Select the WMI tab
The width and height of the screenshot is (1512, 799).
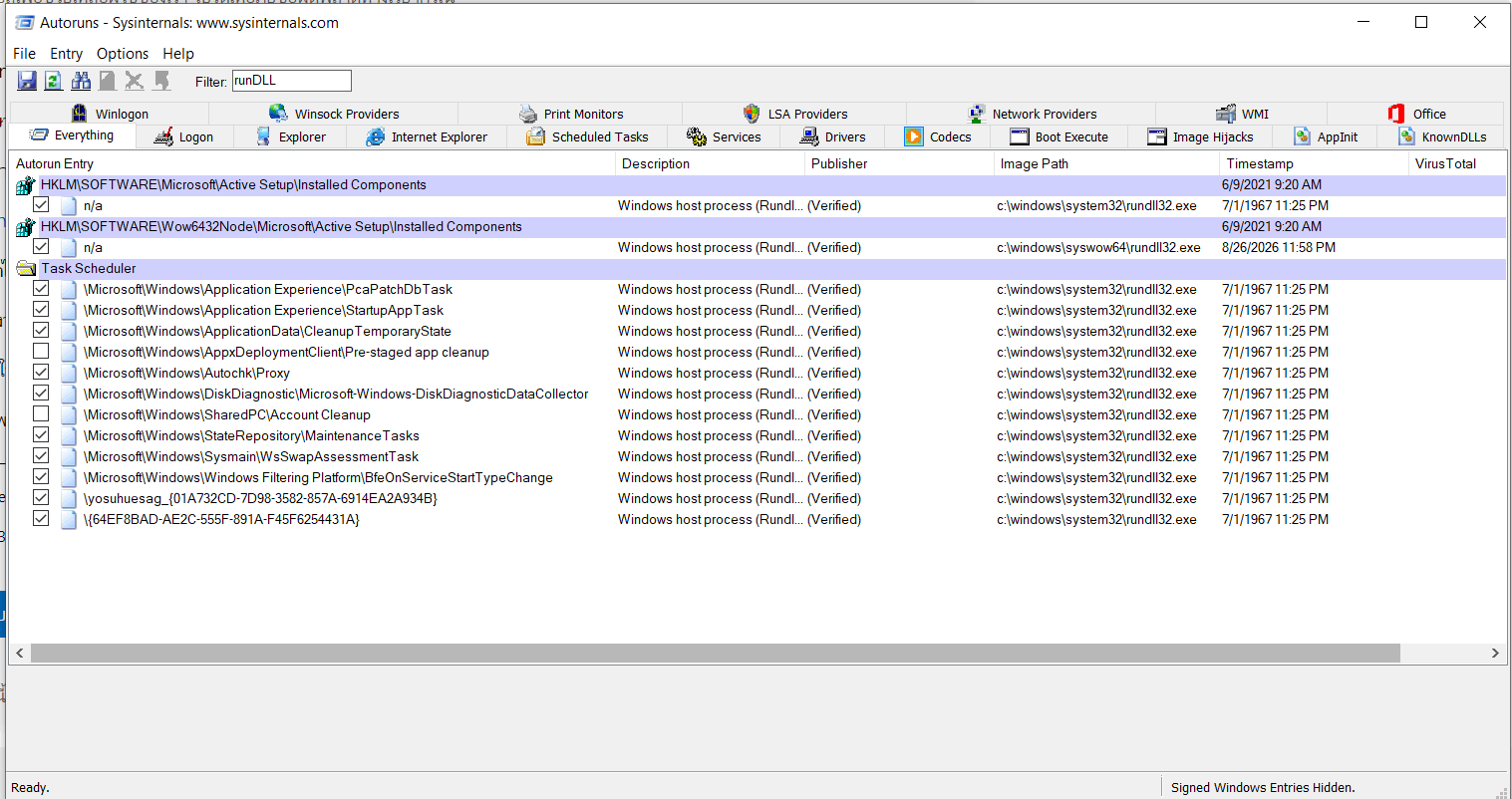pyautogui.click(x=1242, y=114)
